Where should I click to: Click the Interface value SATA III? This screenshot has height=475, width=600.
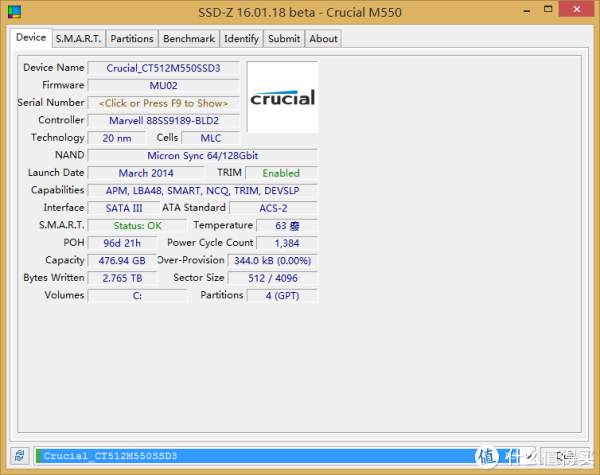(x=124, y=208)
